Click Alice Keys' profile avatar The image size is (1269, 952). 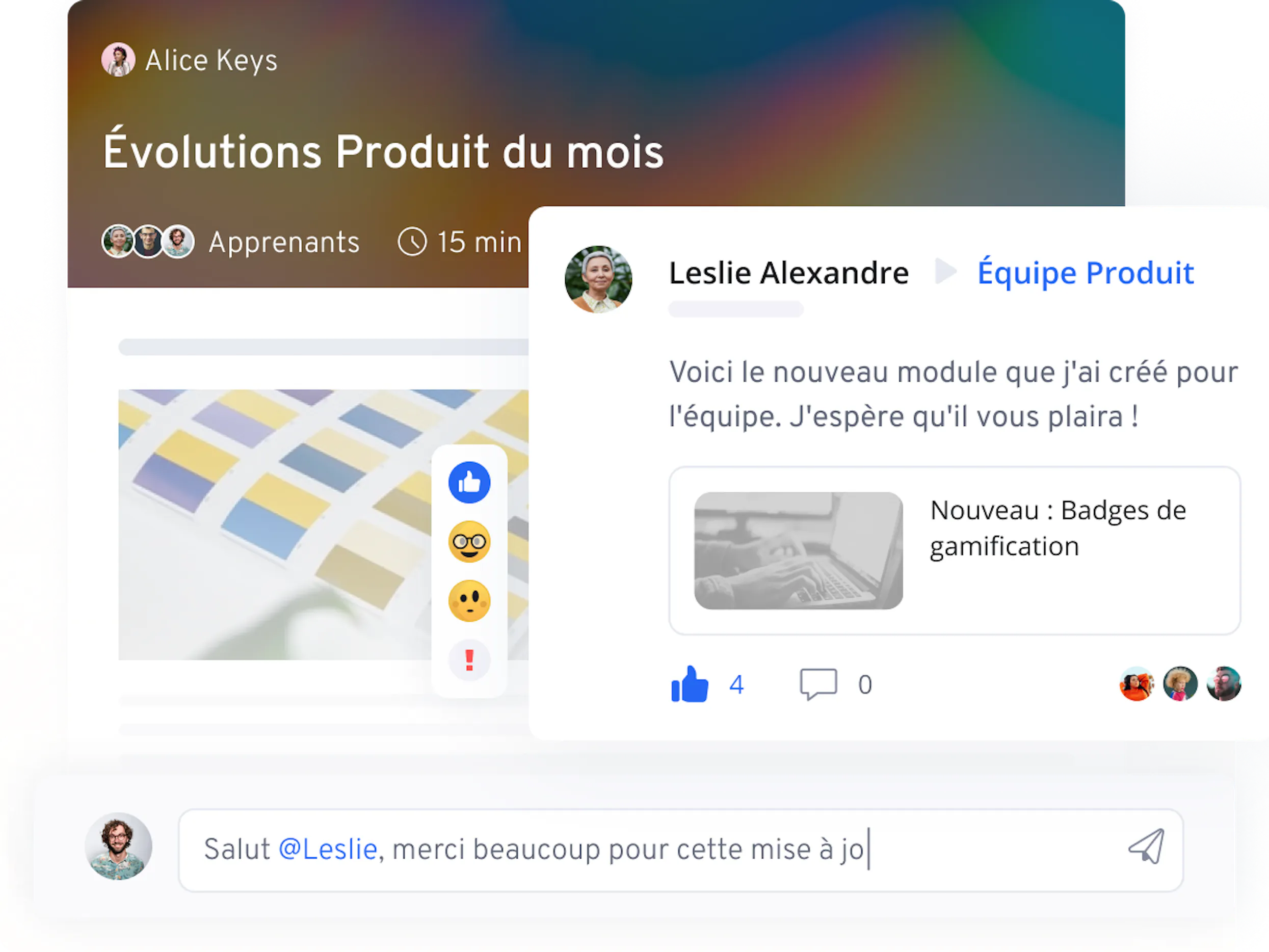click(x=118, y=60)
